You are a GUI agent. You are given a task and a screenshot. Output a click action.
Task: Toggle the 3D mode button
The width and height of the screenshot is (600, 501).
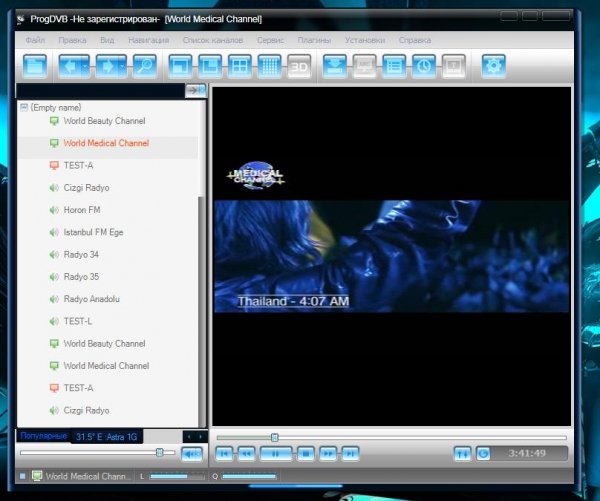point(299,67)
